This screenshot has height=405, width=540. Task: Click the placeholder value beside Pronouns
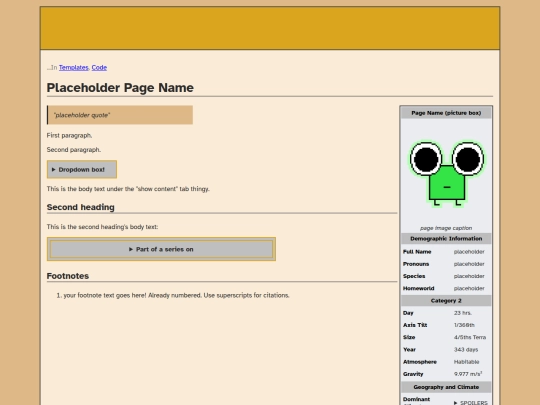469,264
